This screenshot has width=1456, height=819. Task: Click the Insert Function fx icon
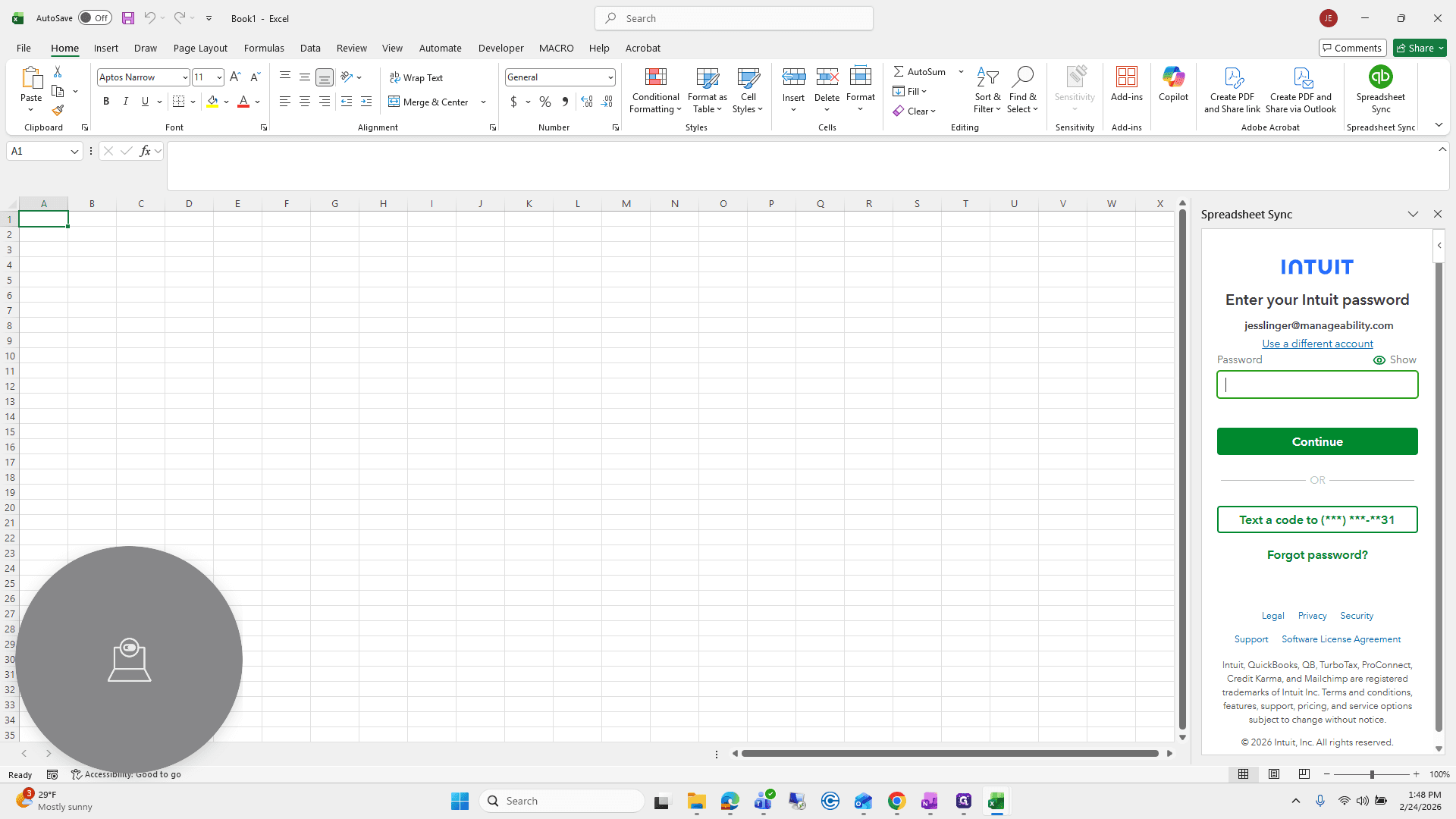[145, 151]
